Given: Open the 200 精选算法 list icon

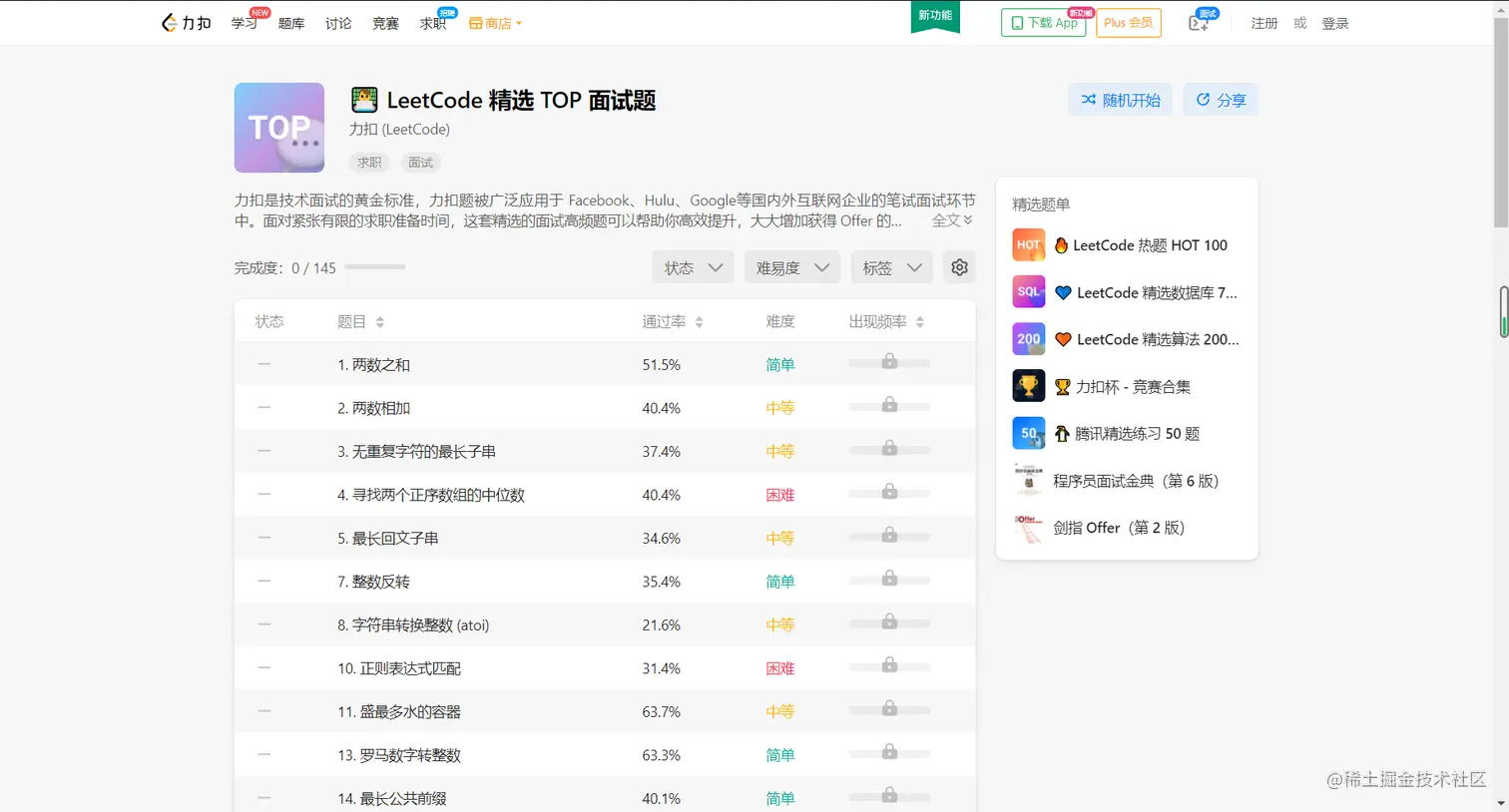Looking at the screenshot, I should pos(1029,339).
